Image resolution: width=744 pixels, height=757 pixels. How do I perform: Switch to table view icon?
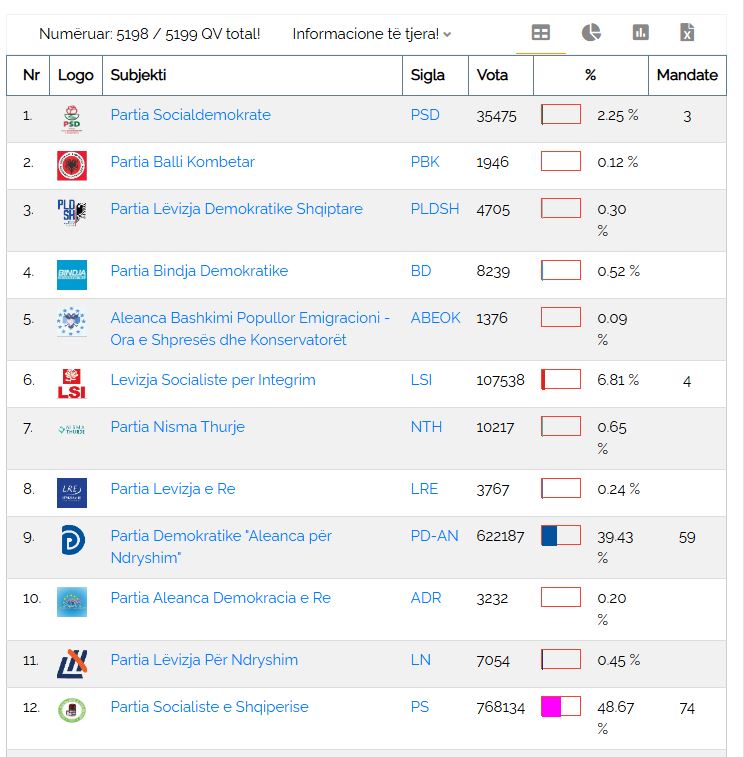coord(540,33)
